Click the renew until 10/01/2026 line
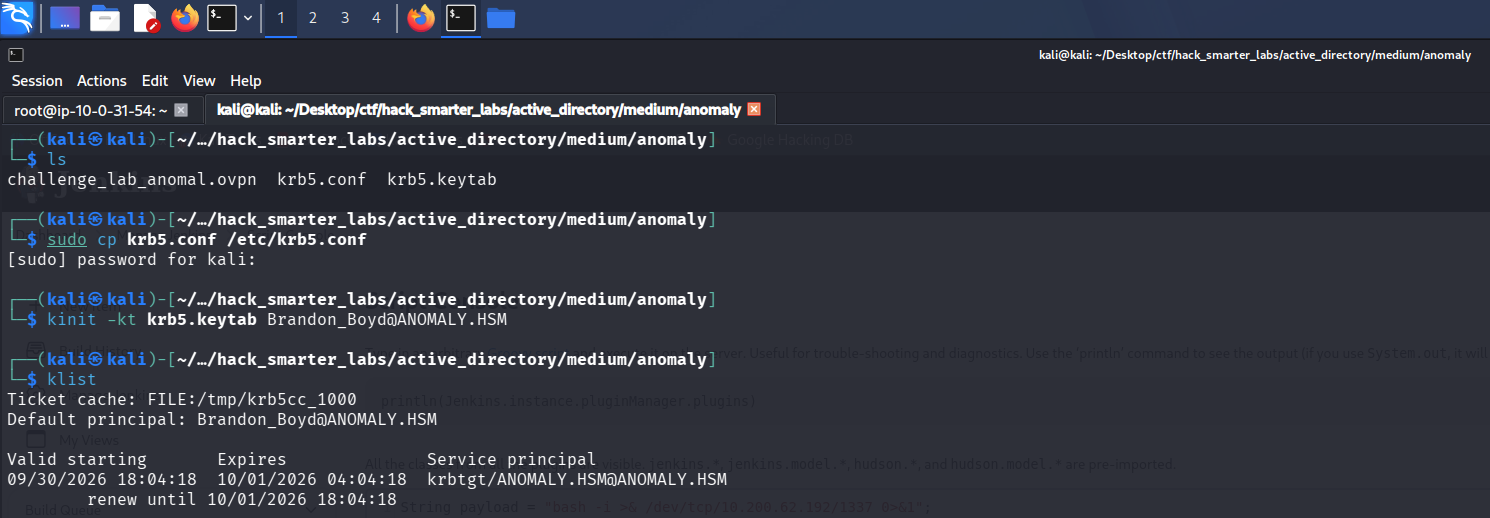 point(242,500)
